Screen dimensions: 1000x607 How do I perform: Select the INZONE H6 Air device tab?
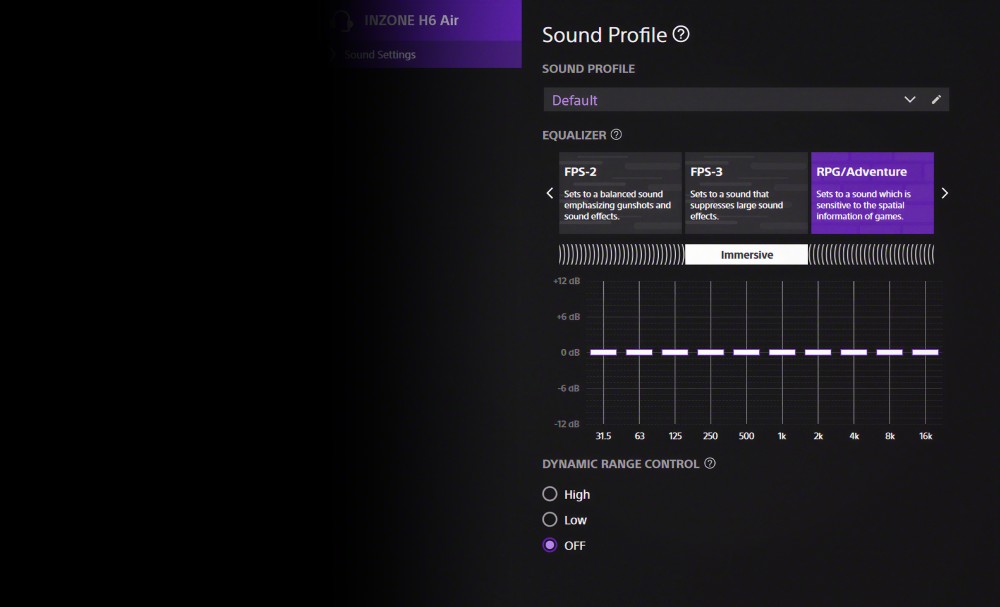pos(411,21)
